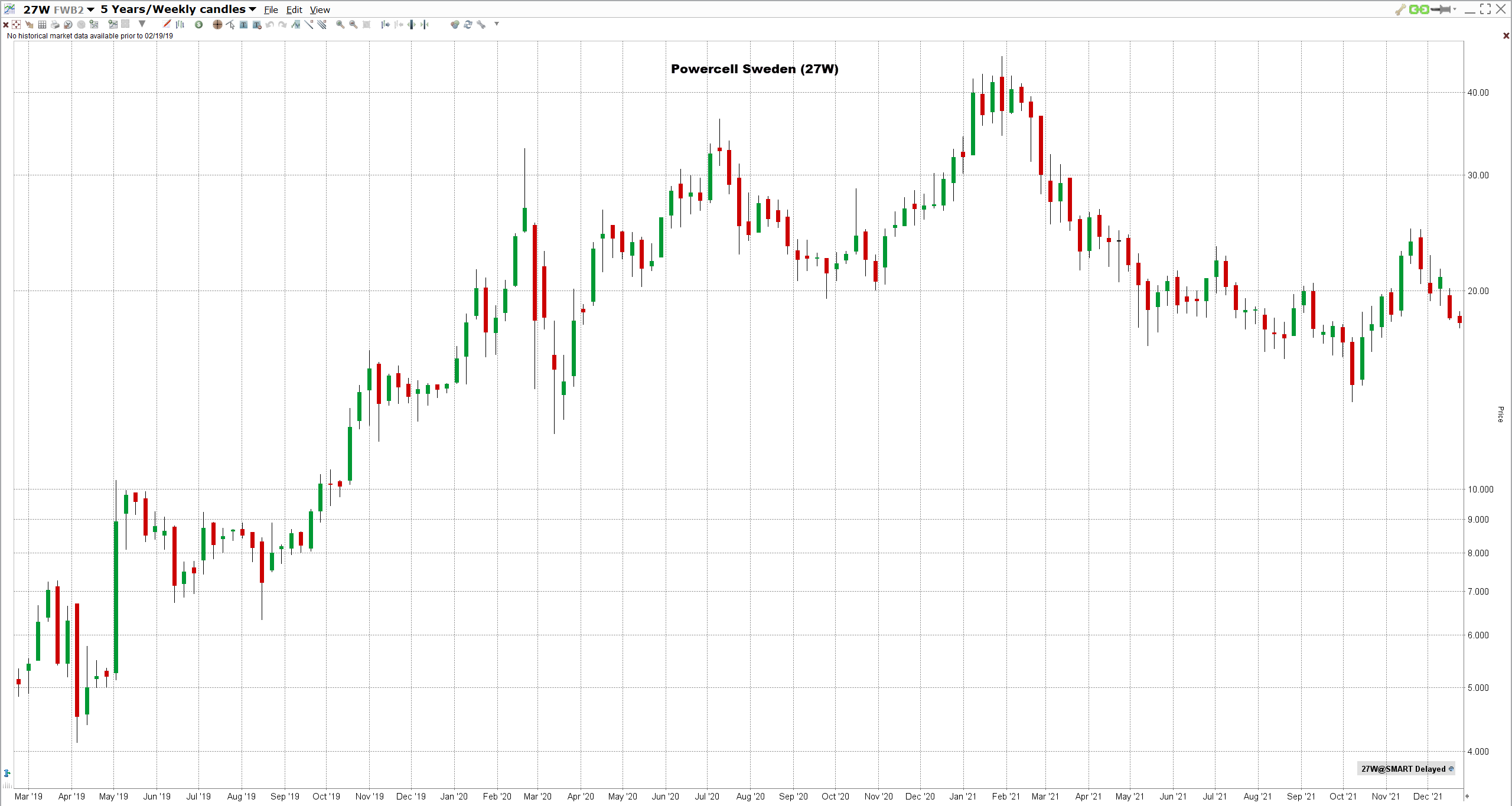Select the parallel lines channel tool
The height and width of the screenshot is (806, 1512).
321,24
